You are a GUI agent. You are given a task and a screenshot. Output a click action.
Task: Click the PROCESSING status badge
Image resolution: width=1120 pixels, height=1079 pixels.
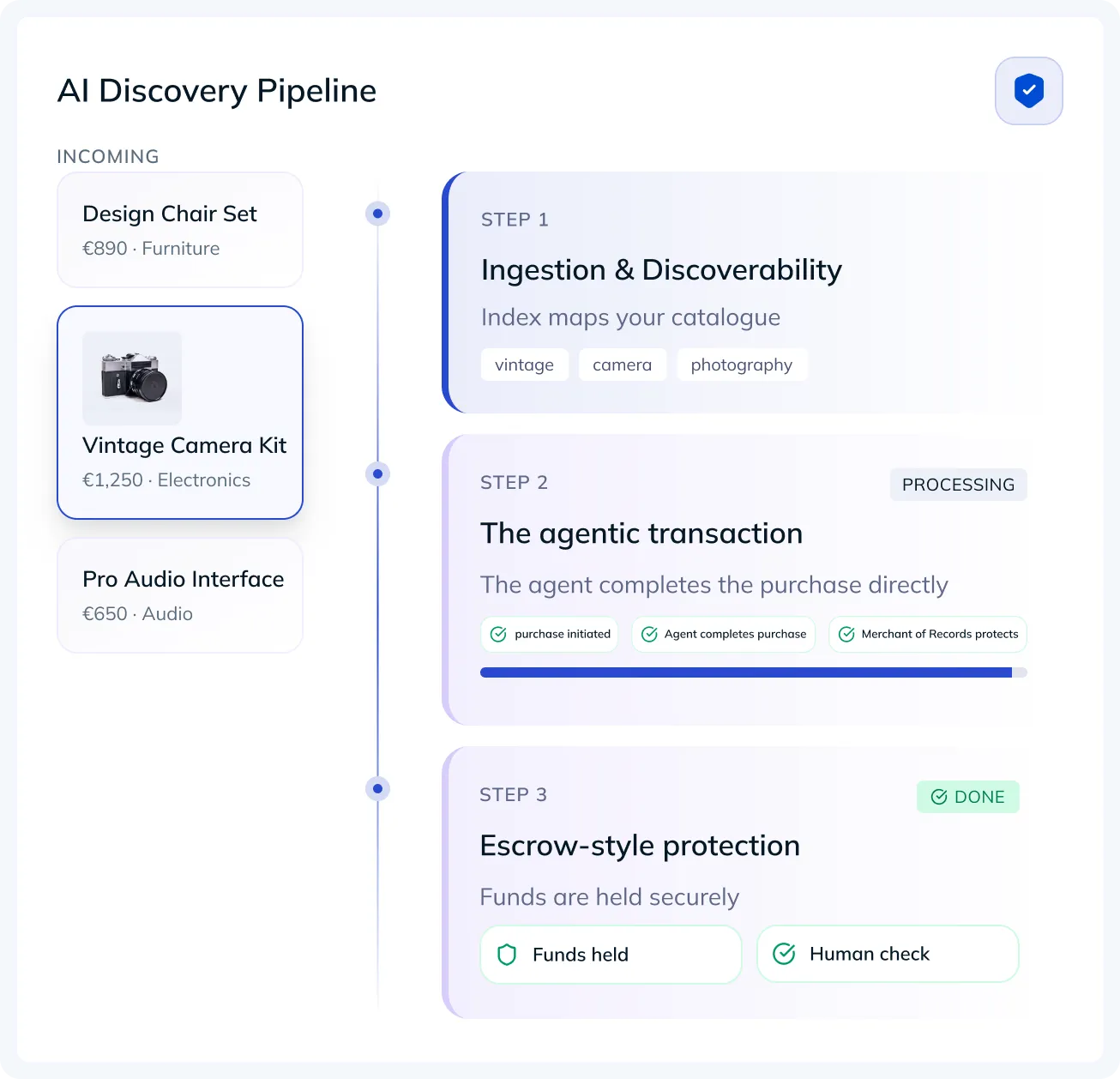click(958, 485)
